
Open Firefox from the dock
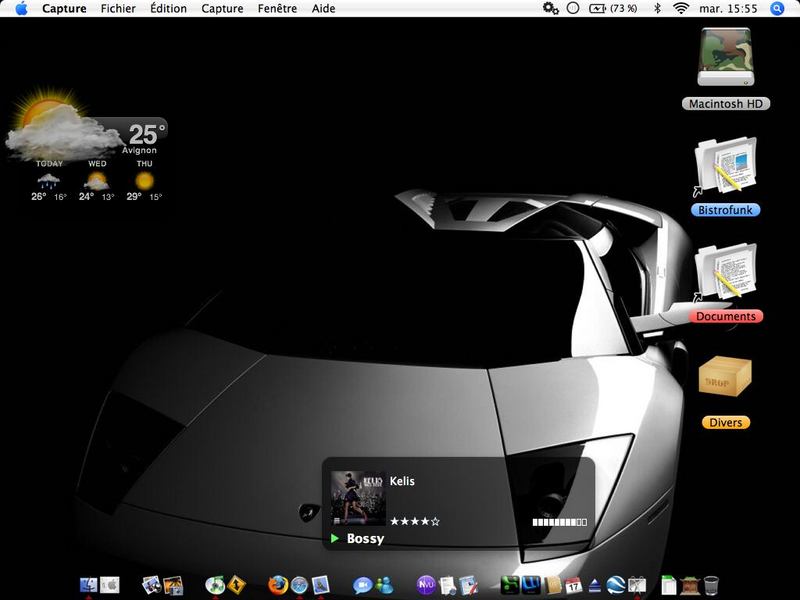pos(277,584)
